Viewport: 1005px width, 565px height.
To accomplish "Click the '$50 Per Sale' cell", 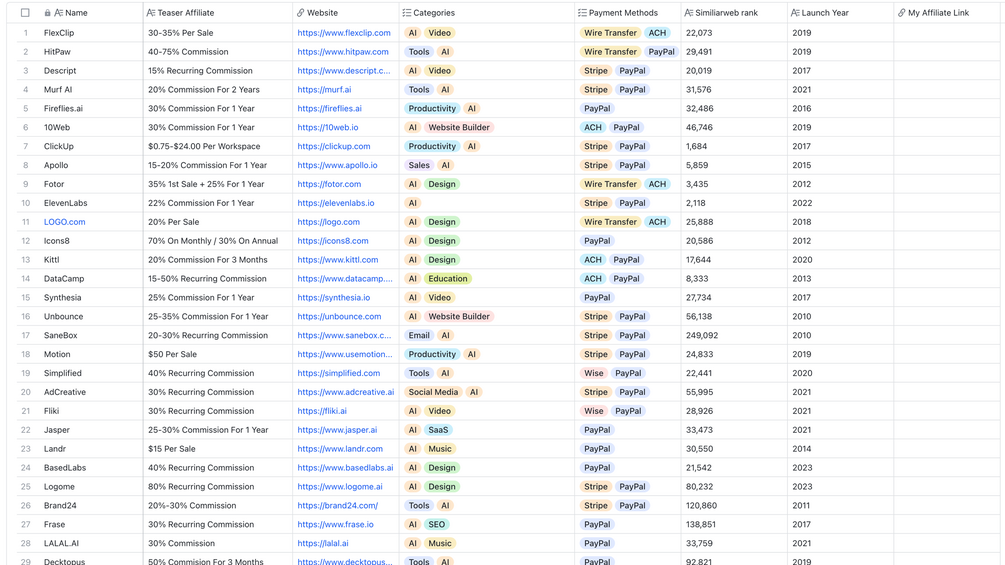I will (x=172, y=354).
